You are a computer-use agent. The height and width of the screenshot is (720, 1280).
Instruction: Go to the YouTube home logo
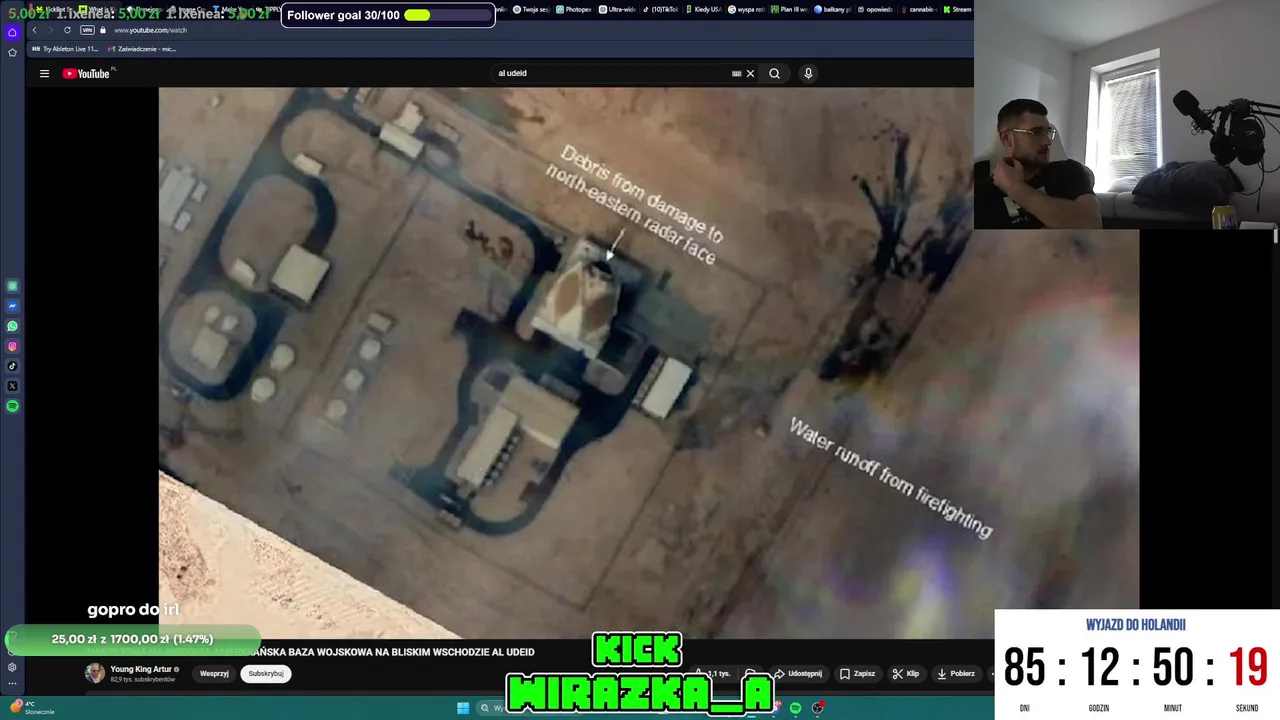(87, 73)
